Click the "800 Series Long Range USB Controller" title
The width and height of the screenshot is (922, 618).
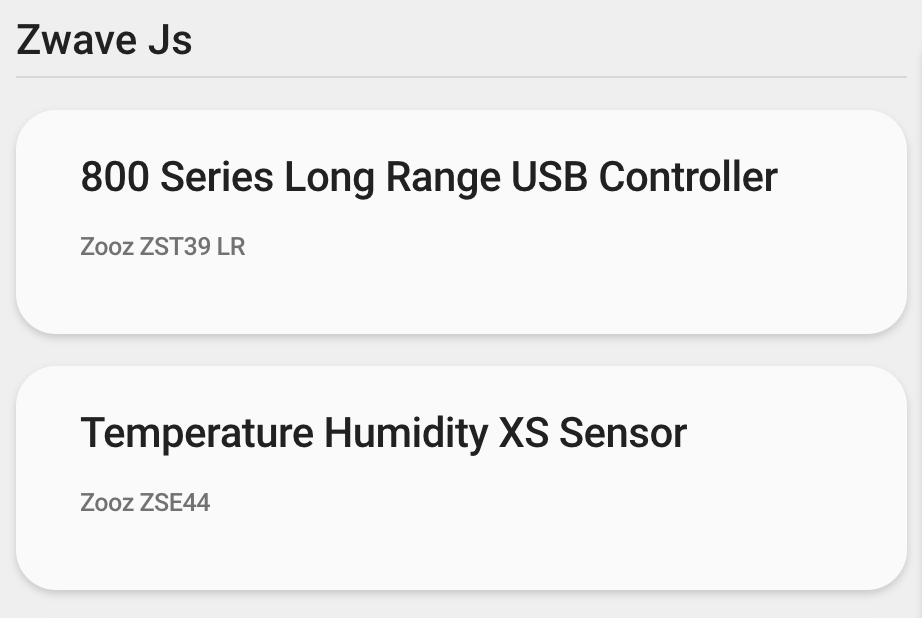(x=428, y=178)
